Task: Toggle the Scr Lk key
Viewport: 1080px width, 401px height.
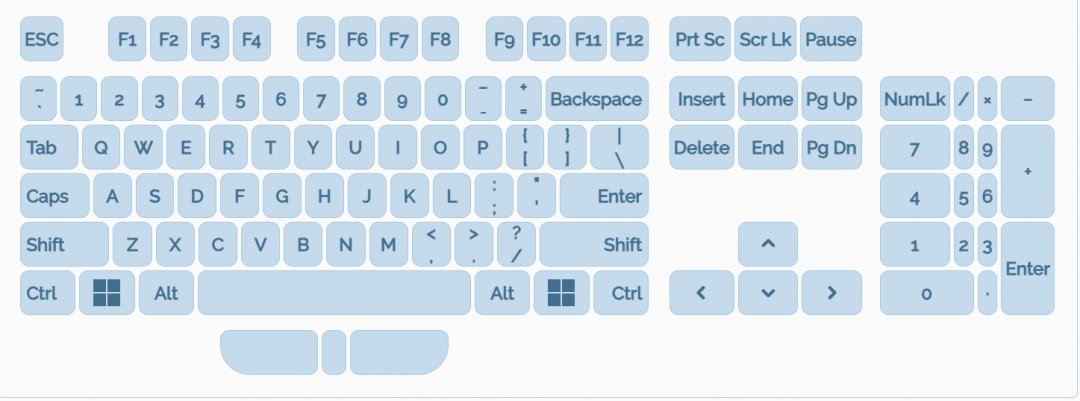Action: [766, 40]
